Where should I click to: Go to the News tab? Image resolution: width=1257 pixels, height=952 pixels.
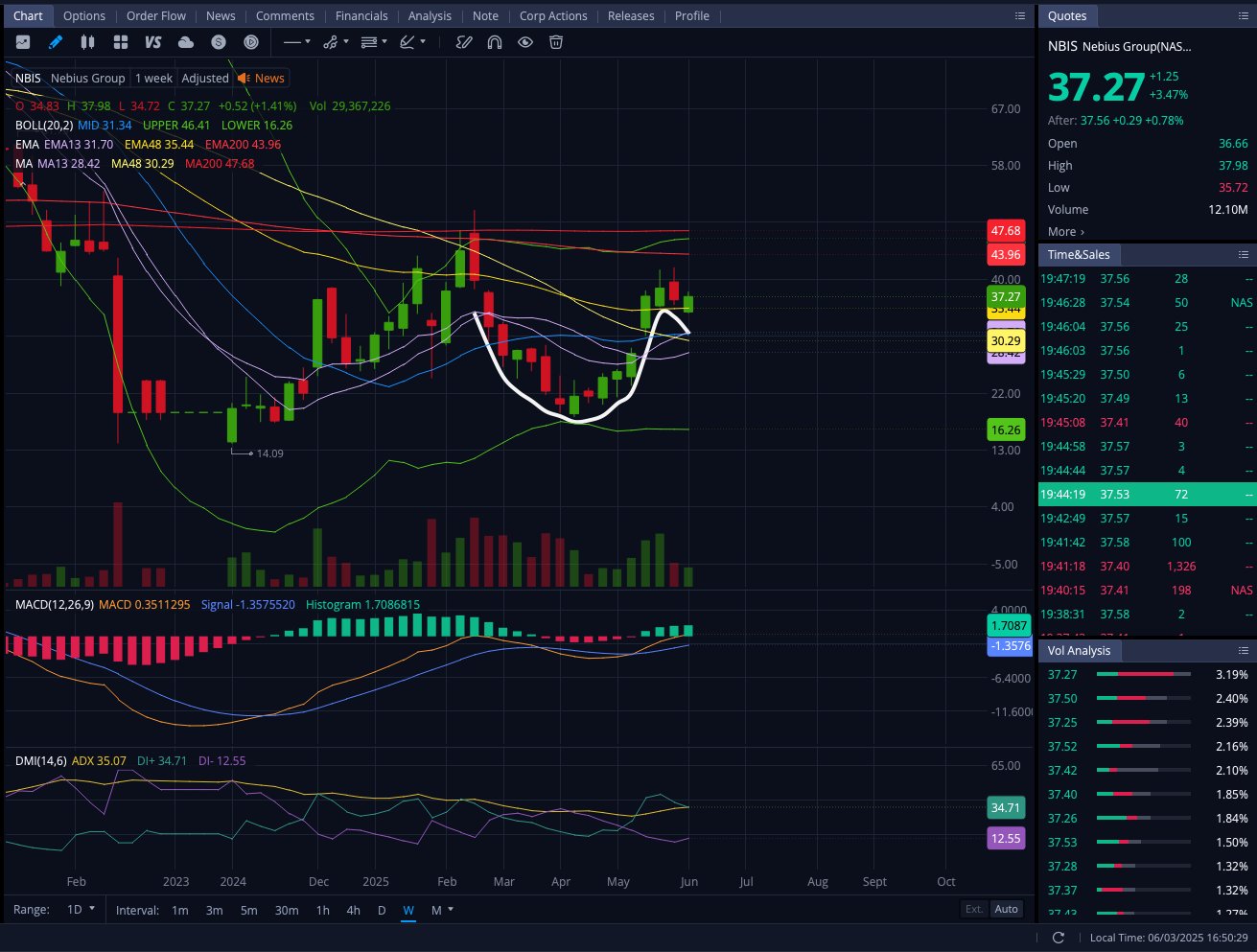pyautogui.click(x=221, y=16)
